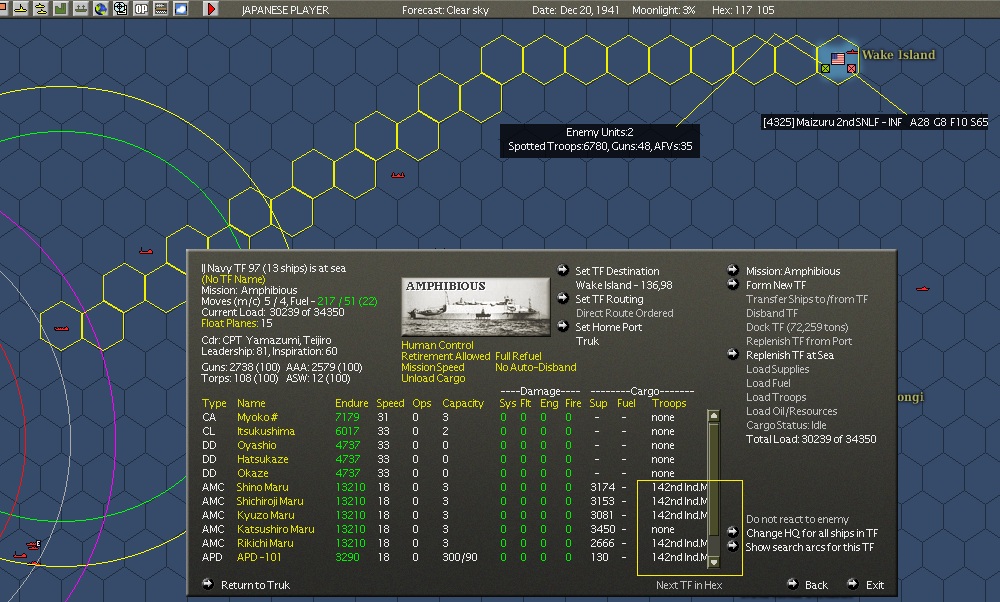The height and width of the screenshot is (602, 1000).
Task: Click the arrow beside Mission: Amphibious
Action: 733,270
